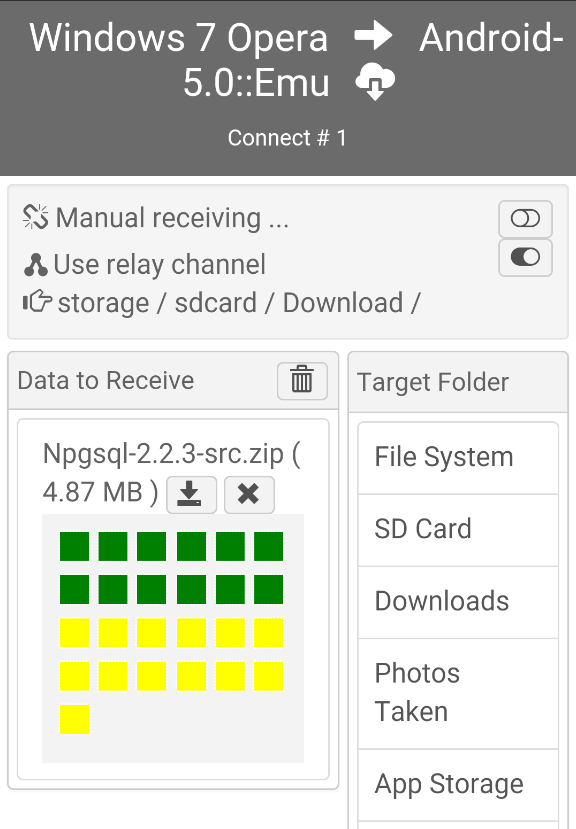Open the storage / sdcard / Download / path
Screen dimensions: 576x829
(x=239, y=303)
